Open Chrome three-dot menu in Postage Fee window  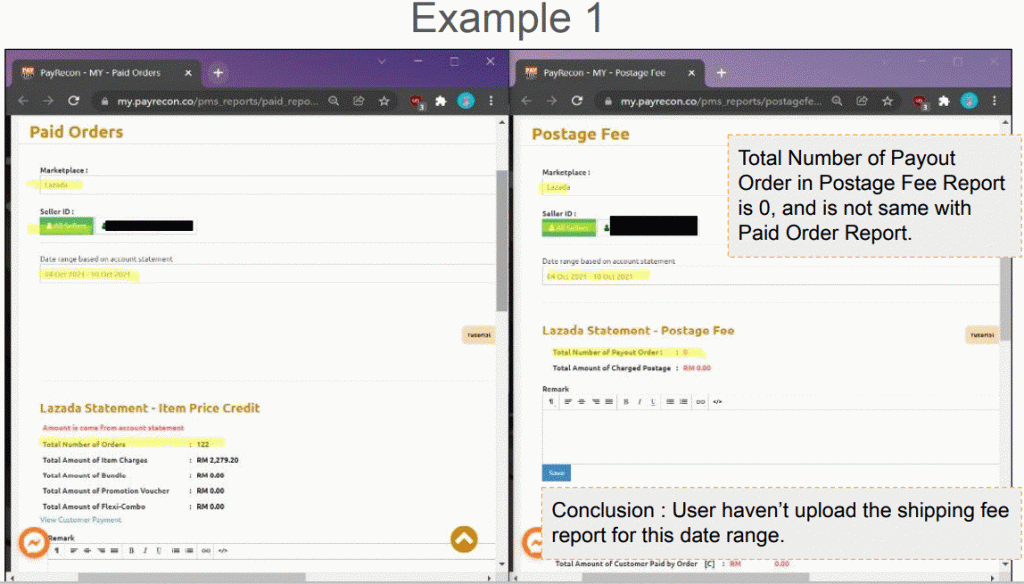995,101
